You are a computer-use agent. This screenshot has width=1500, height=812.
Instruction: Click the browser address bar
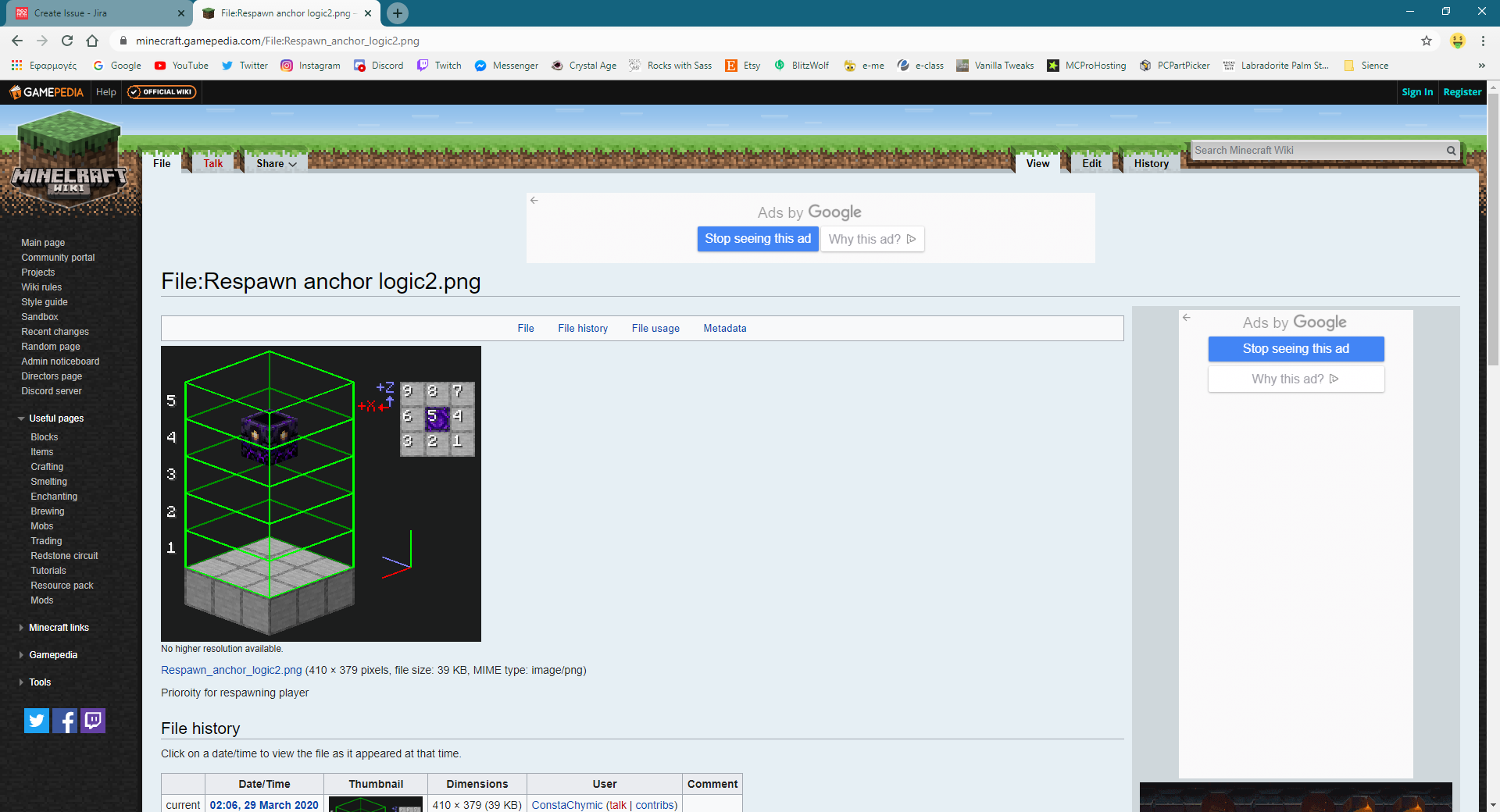766,41
